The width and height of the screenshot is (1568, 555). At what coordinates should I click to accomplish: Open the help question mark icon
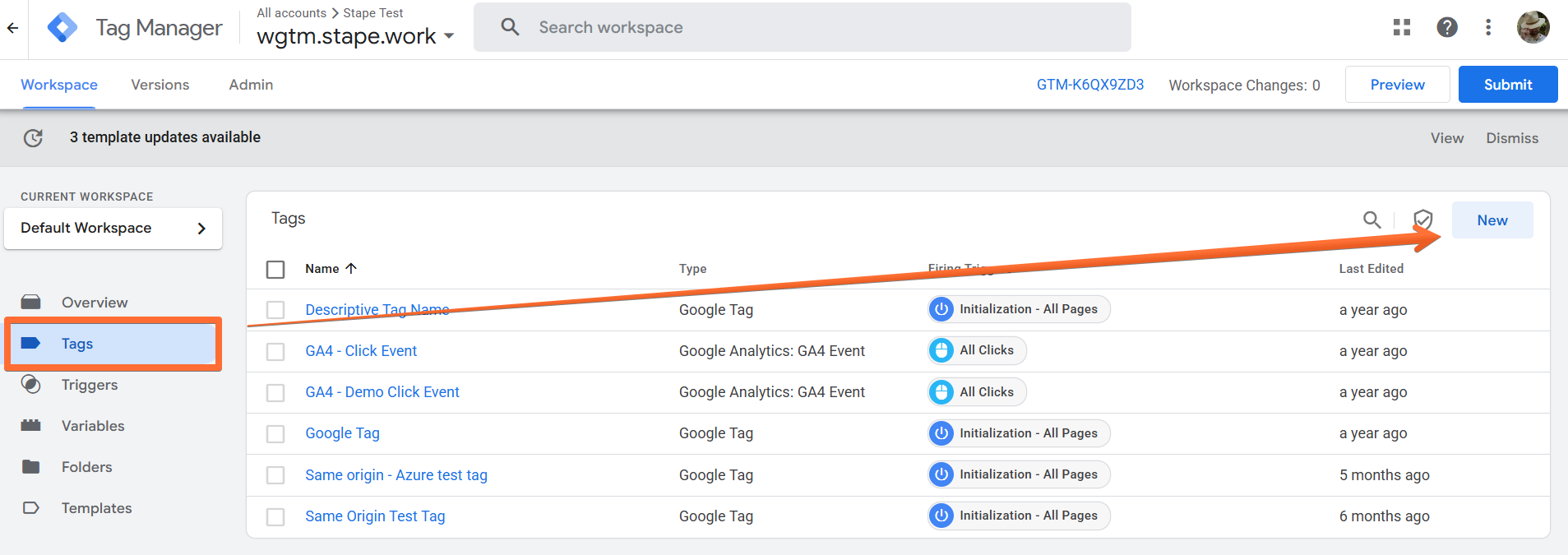pyautogui.click(x=1447, y=27)
